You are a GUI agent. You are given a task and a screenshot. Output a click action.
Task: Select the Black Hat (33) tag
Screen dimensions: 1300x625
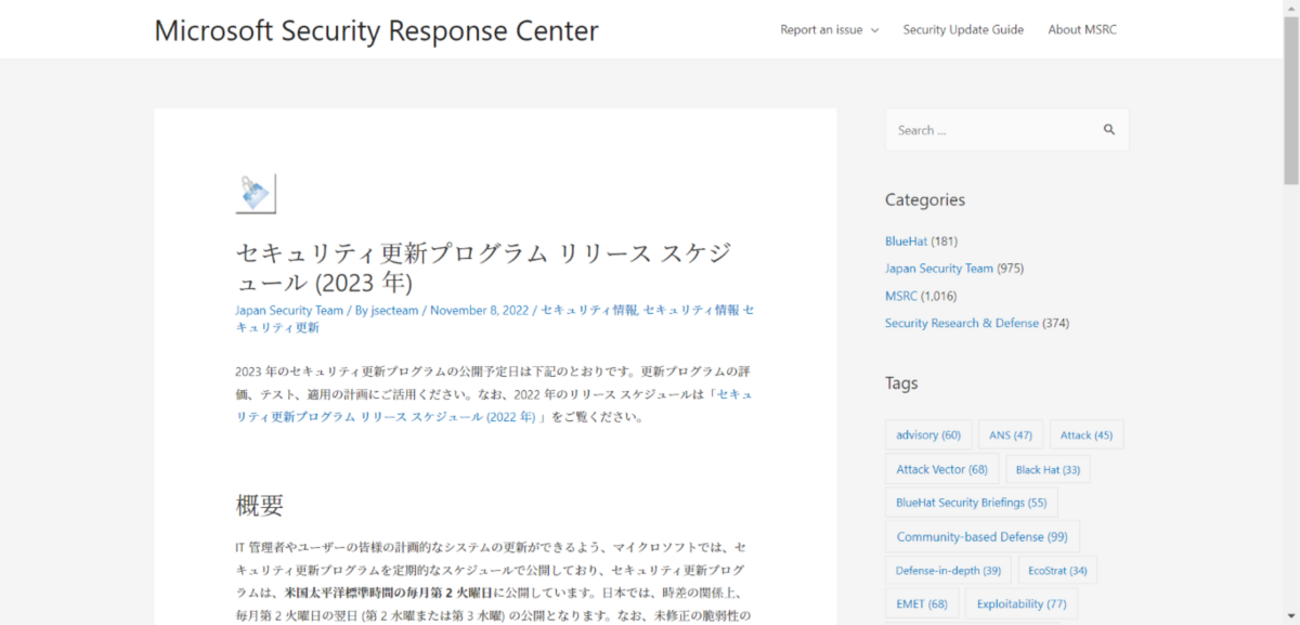point(1047,469)
